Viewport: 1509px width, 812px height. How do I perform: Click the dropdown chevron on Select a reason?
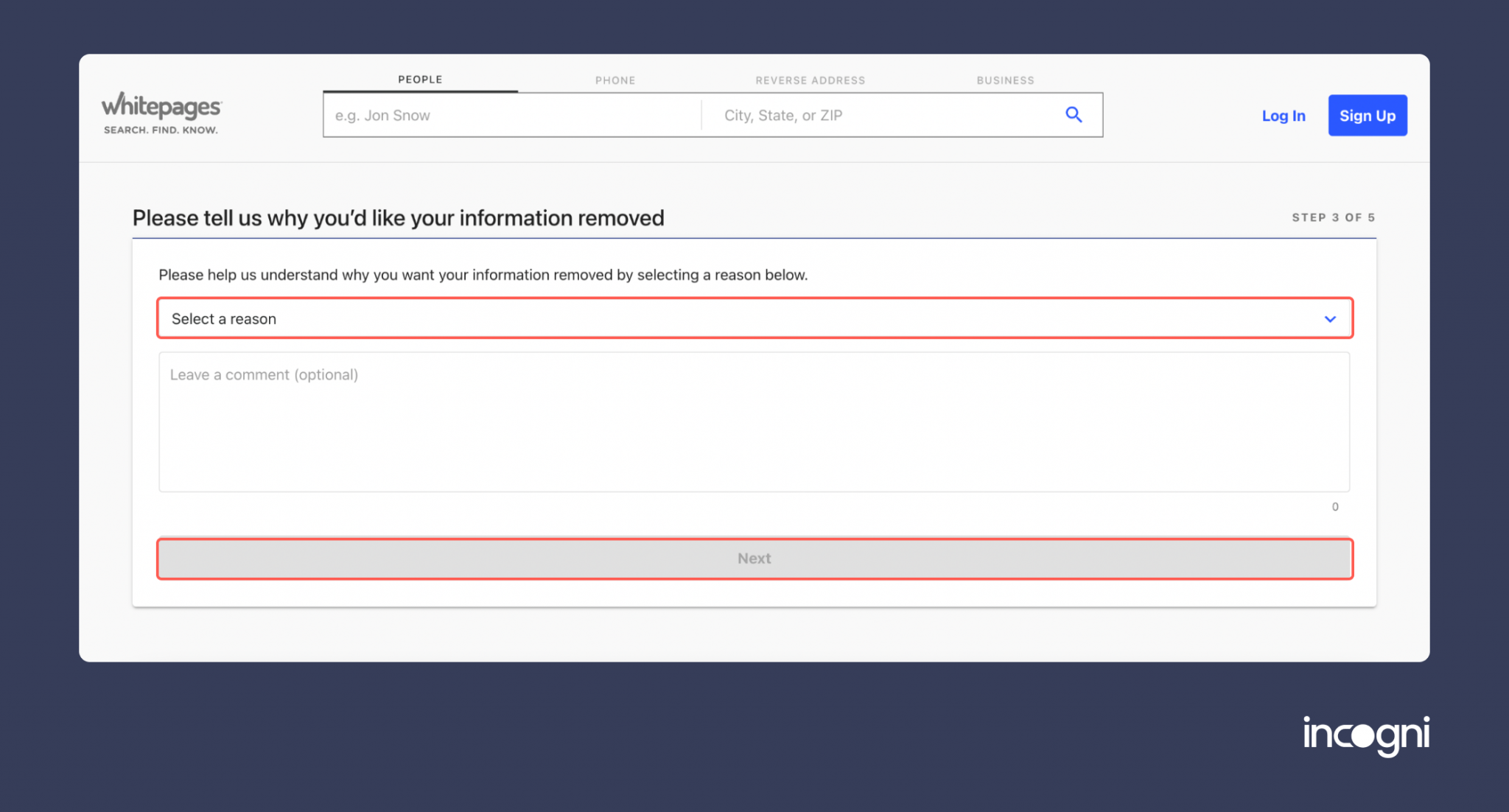click(x=1330, y=318)
